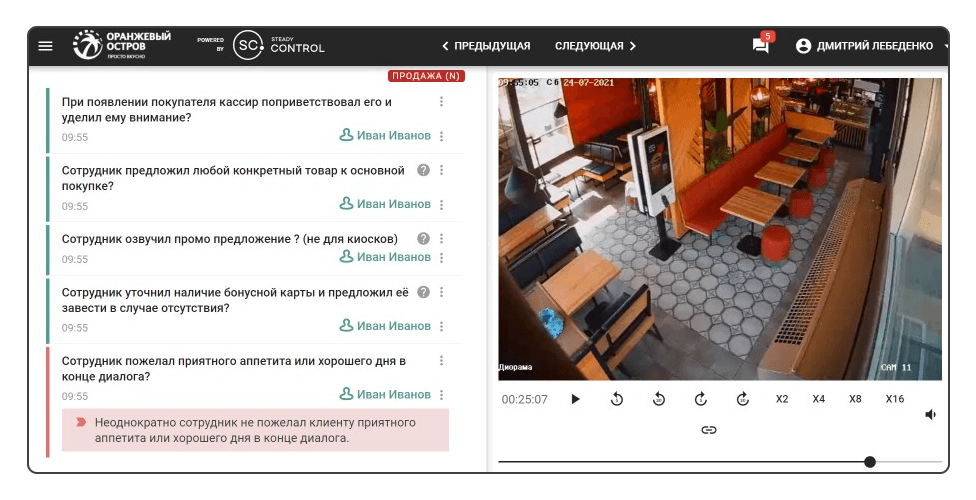
Task: Set playback speed to X2
Action: pyautogui.click(x=782, y=399)
